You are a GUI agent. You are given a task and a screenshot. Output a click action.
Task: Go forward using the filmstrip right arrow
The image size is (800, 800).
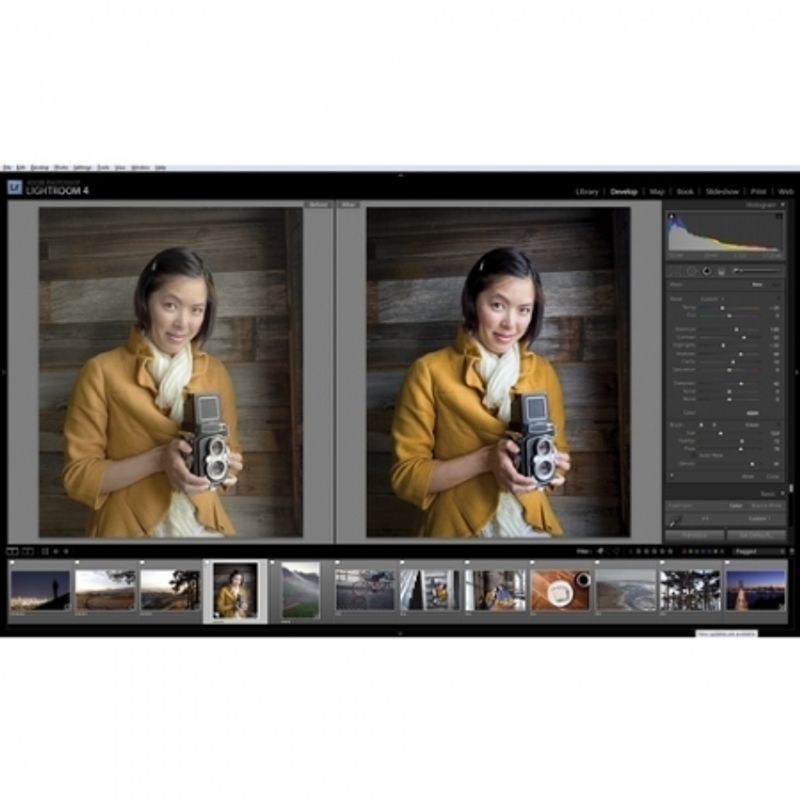66,551
